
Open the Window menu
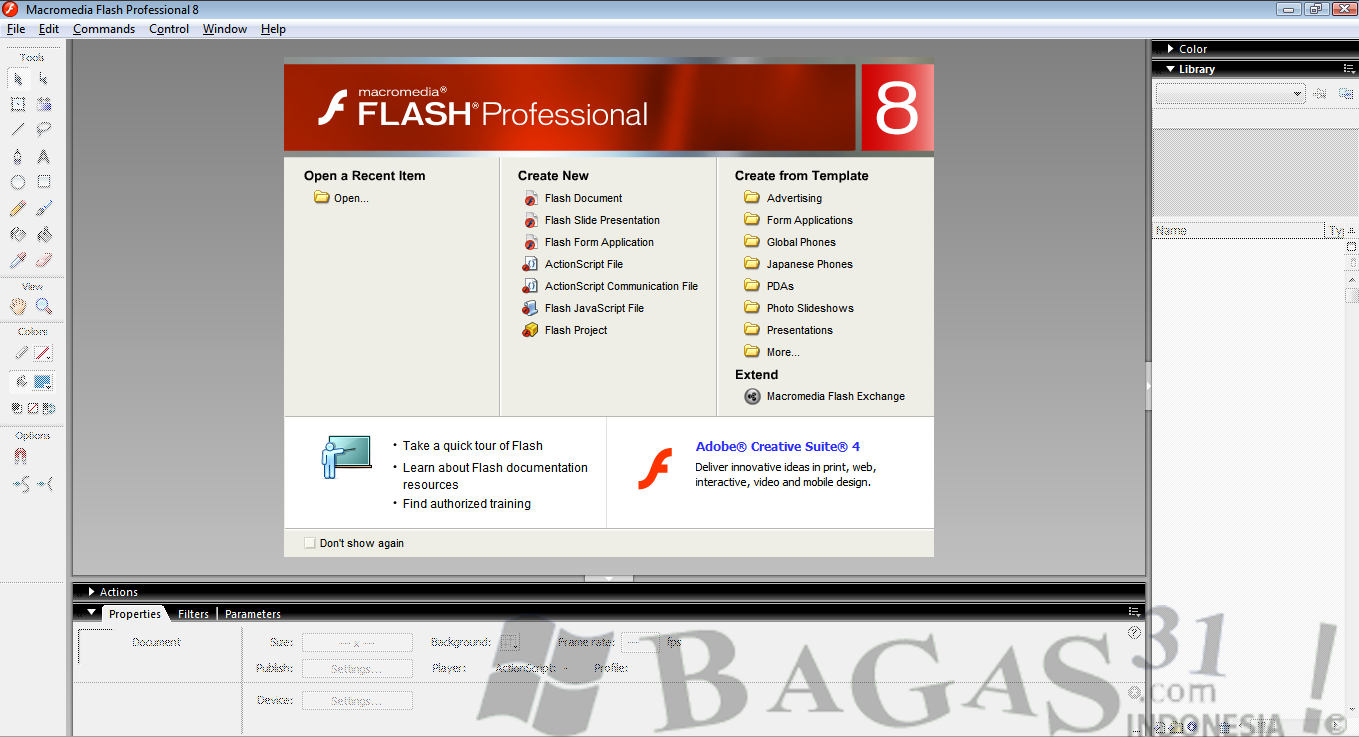225,29
